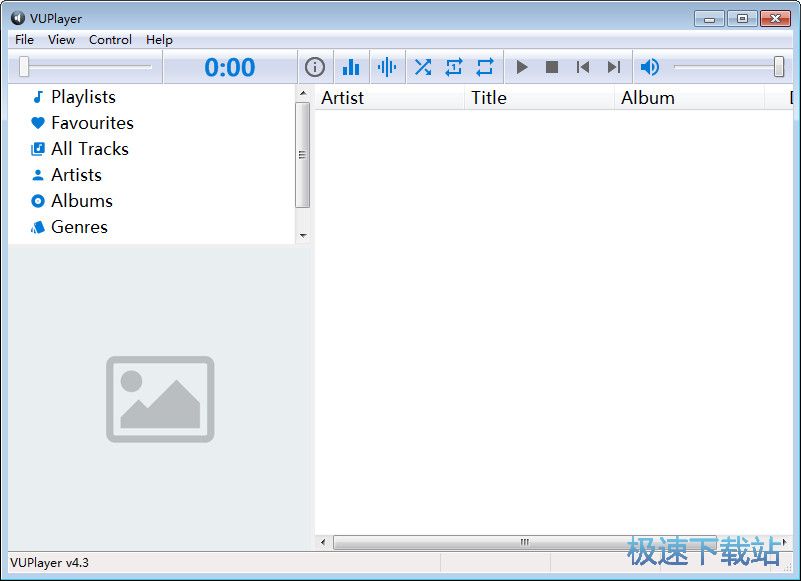Open the File menu
This screenshot has height=581, width=801.
tap(24, 40)
